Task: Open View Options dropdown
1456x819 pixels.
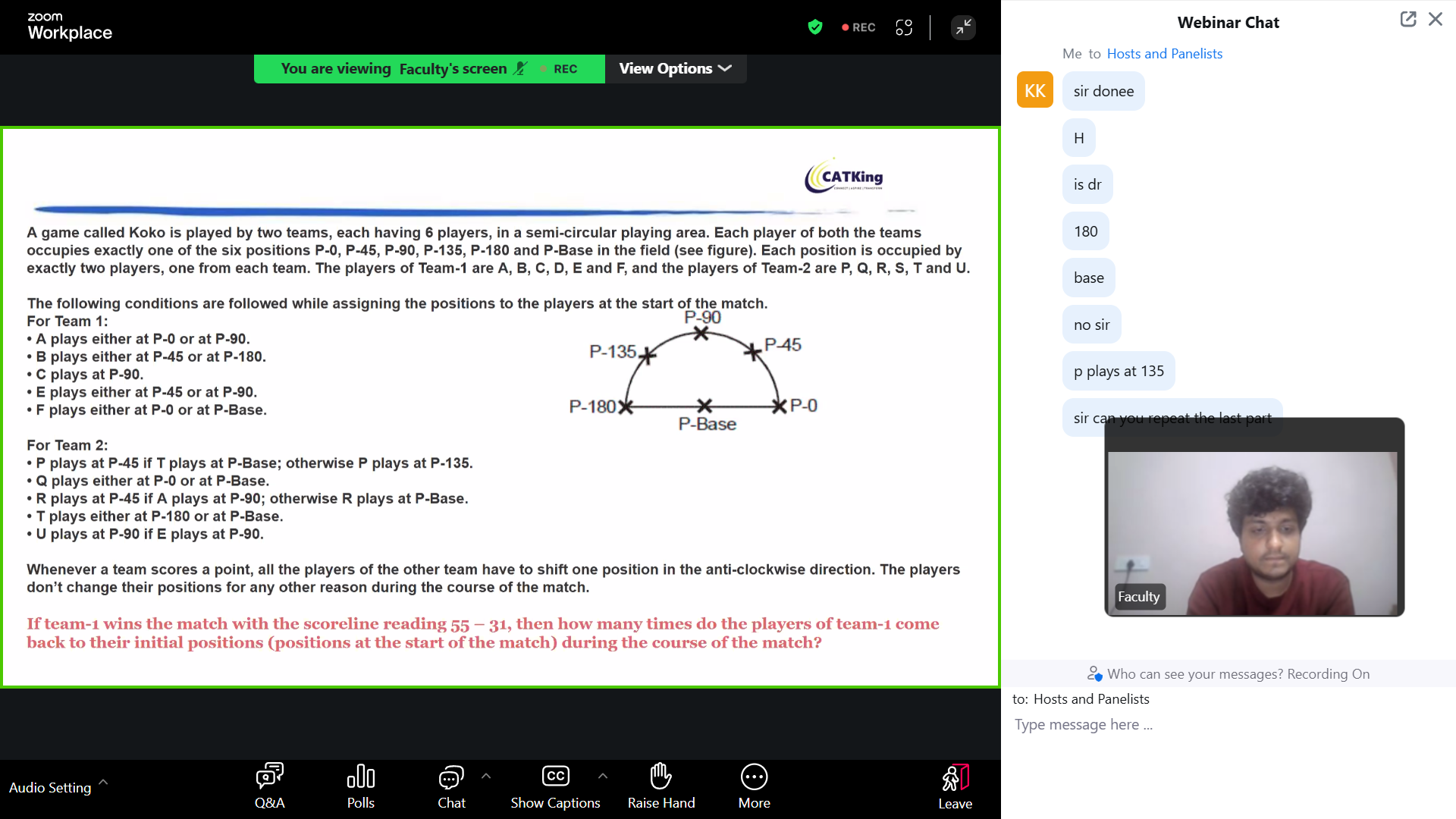Action: point(675,68)
